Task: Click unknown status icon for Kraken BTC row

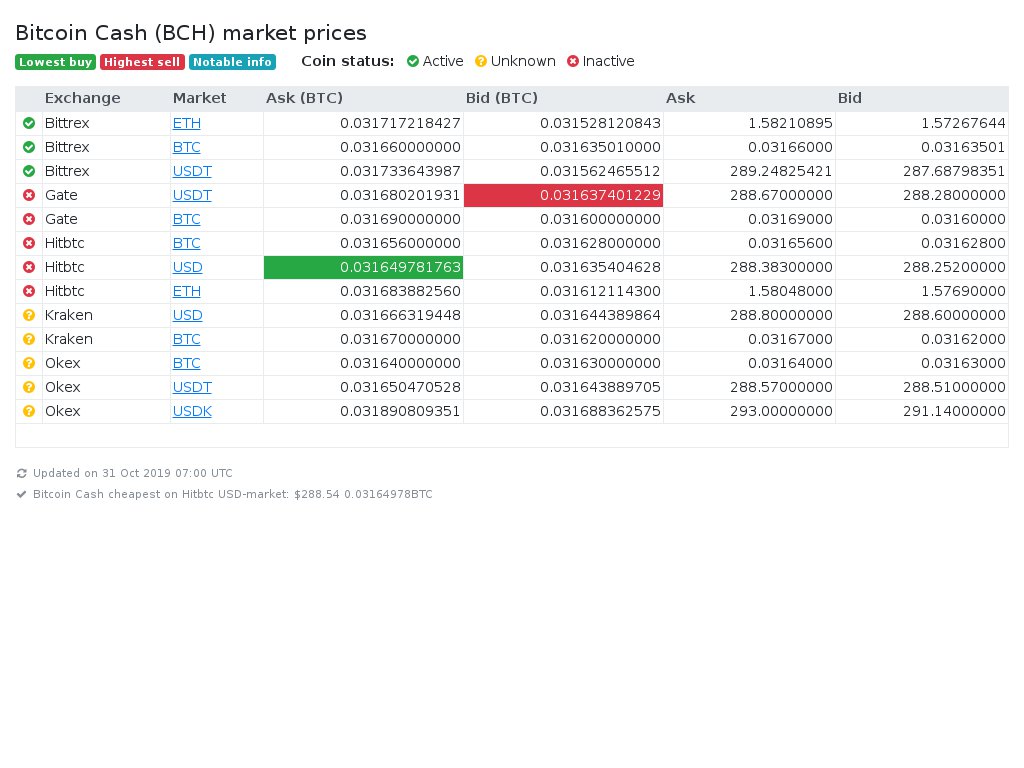Action: click(29, 339)
